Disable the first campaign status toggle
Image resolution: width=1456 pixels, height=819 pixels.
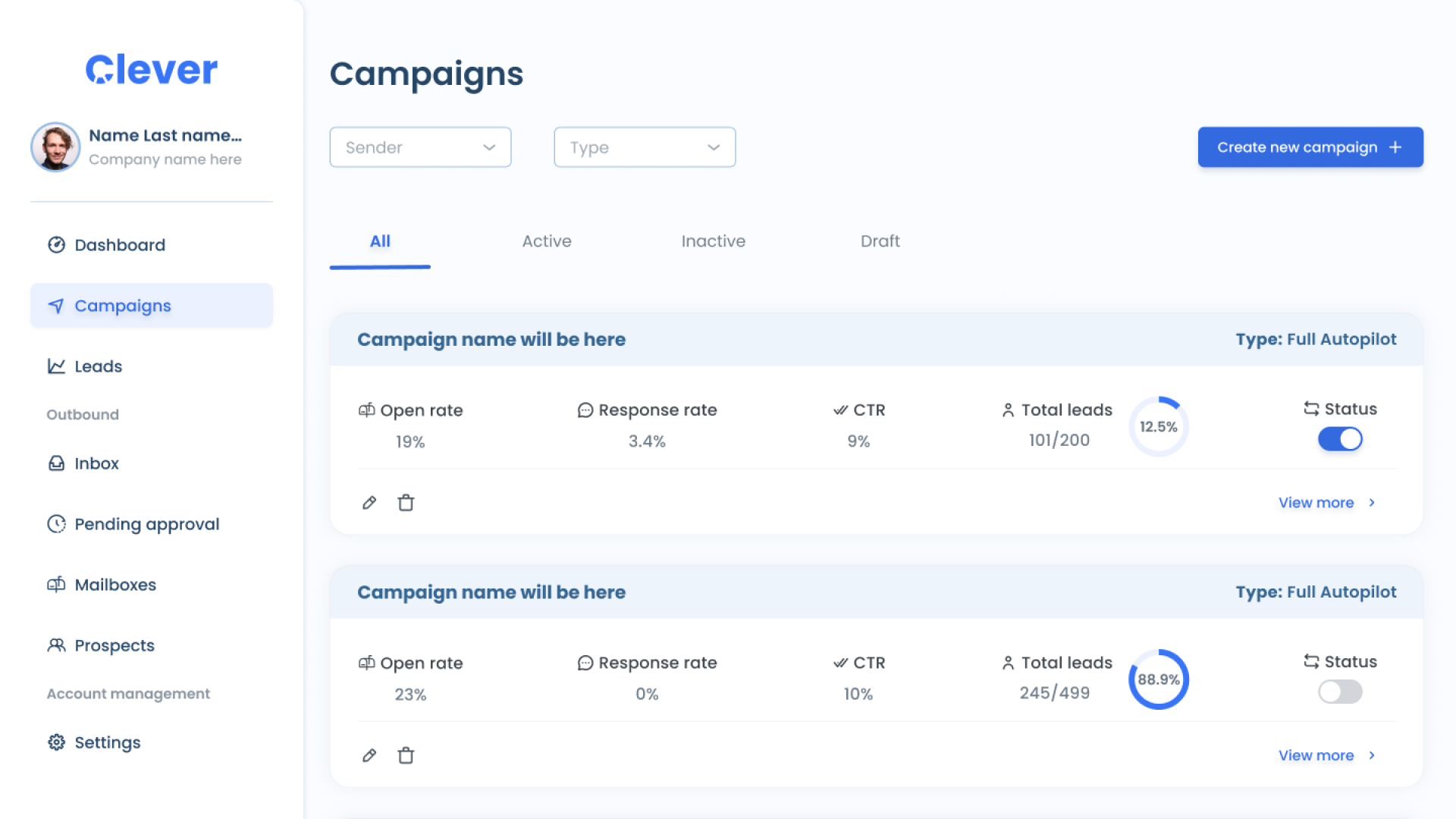pyautogui.click(x=1340, y=439)
